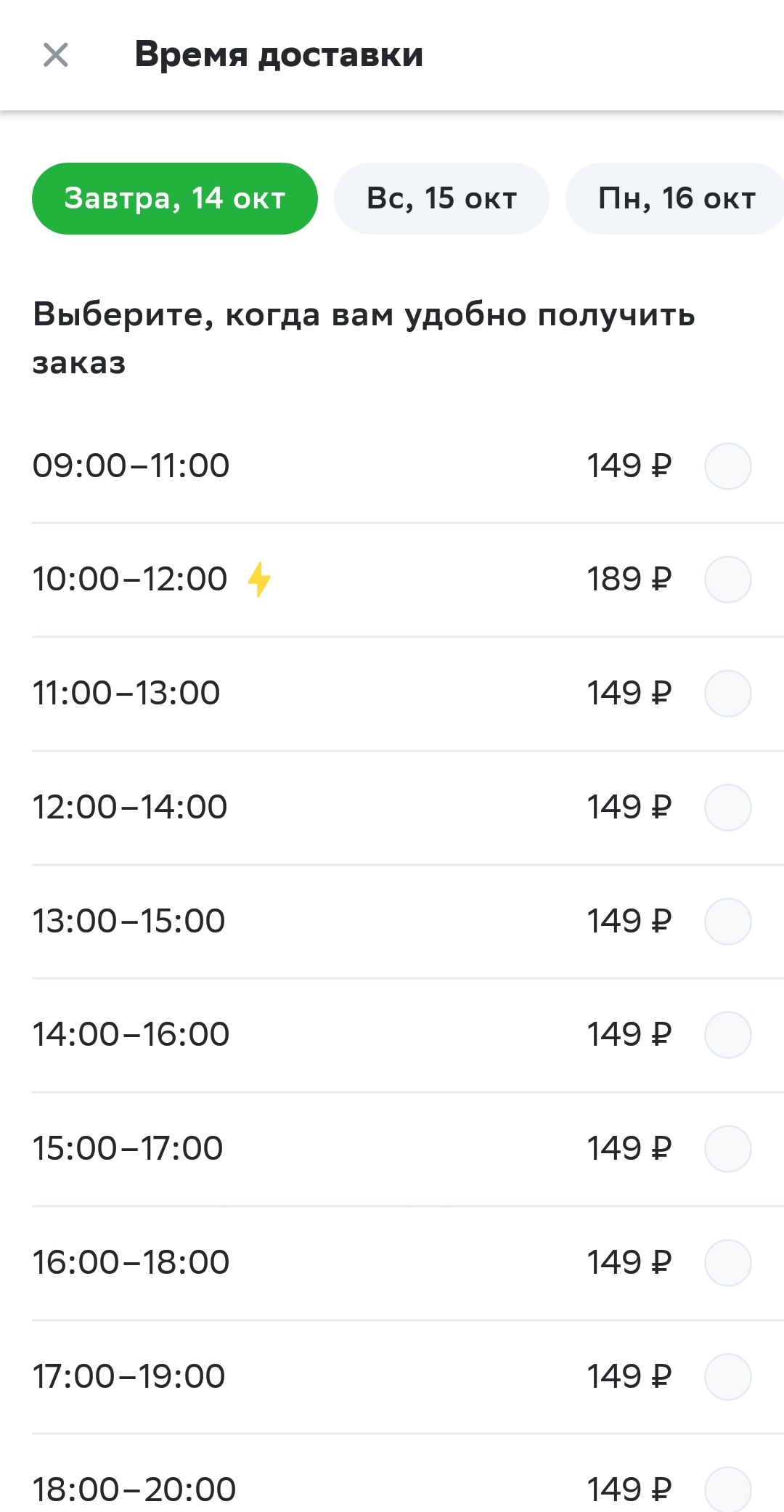The height and width of the screenshot is (1512, 784).
Task: Choose the 17:00–19:00 radio button
Action: [727, 1376]
